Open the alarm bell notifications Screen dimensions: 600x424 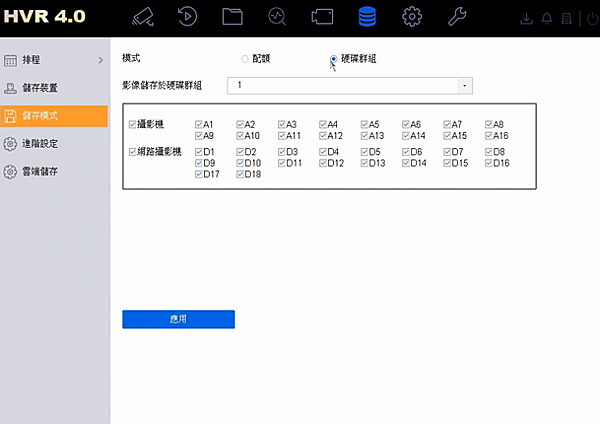click(x=547, y=18)
